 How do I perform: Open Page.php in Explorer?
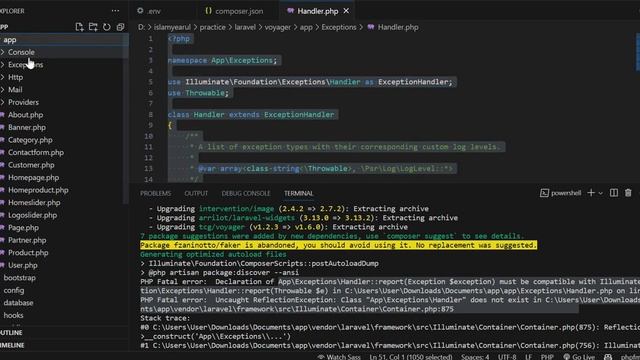[23, 228]
